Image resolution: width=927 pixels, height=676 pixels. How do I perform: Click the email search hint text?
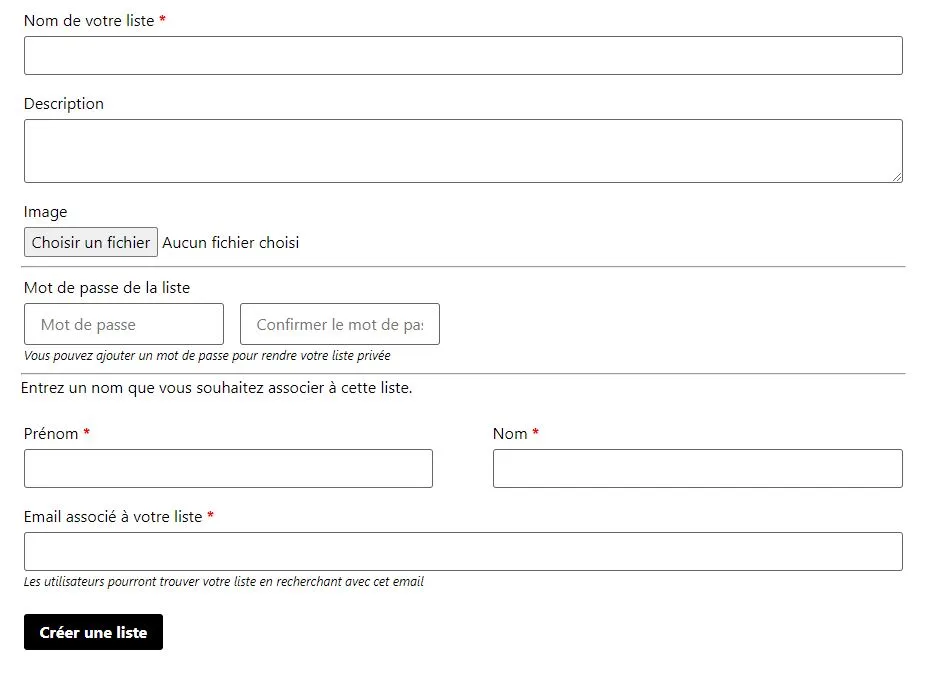[224, 582]
